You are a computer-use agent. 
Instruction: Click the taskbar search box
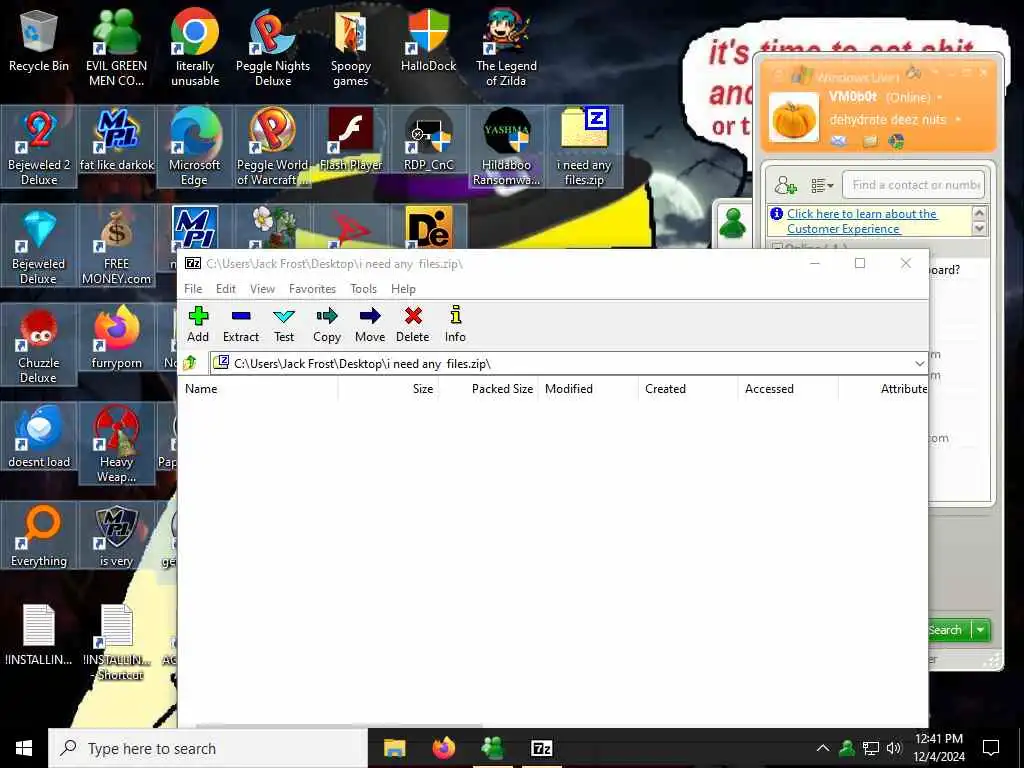[x=208, y=748]
